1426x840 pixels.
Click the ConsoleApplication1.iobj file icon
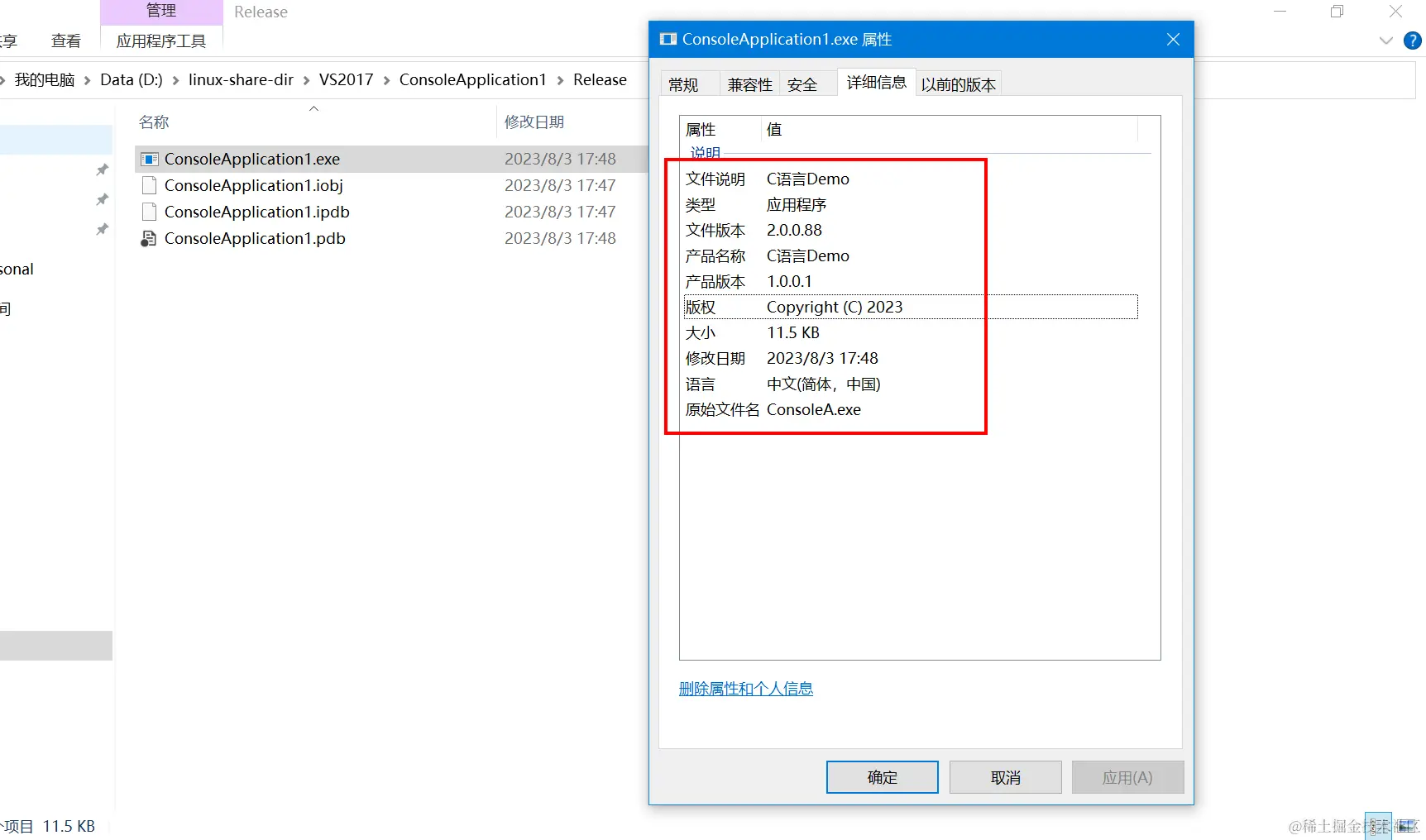point(149,185)
